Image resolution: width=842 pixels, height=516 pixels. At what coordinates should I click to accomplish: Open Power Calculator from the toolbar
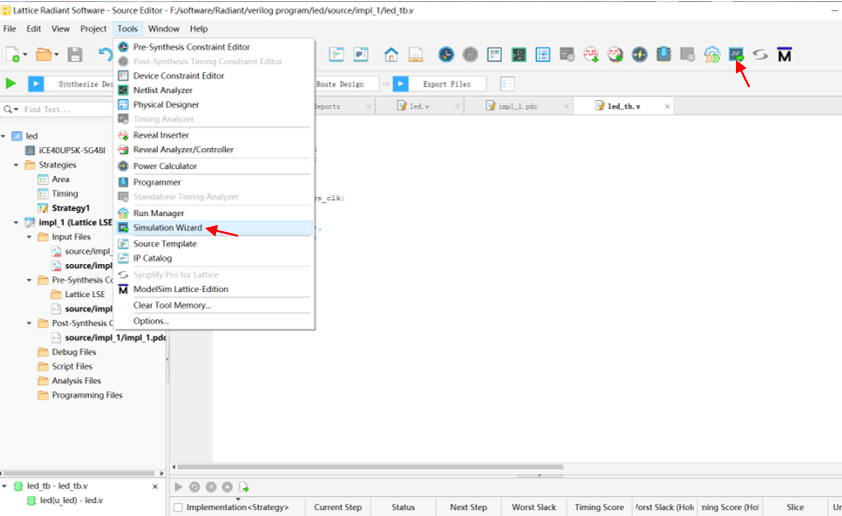click(640, 54)
